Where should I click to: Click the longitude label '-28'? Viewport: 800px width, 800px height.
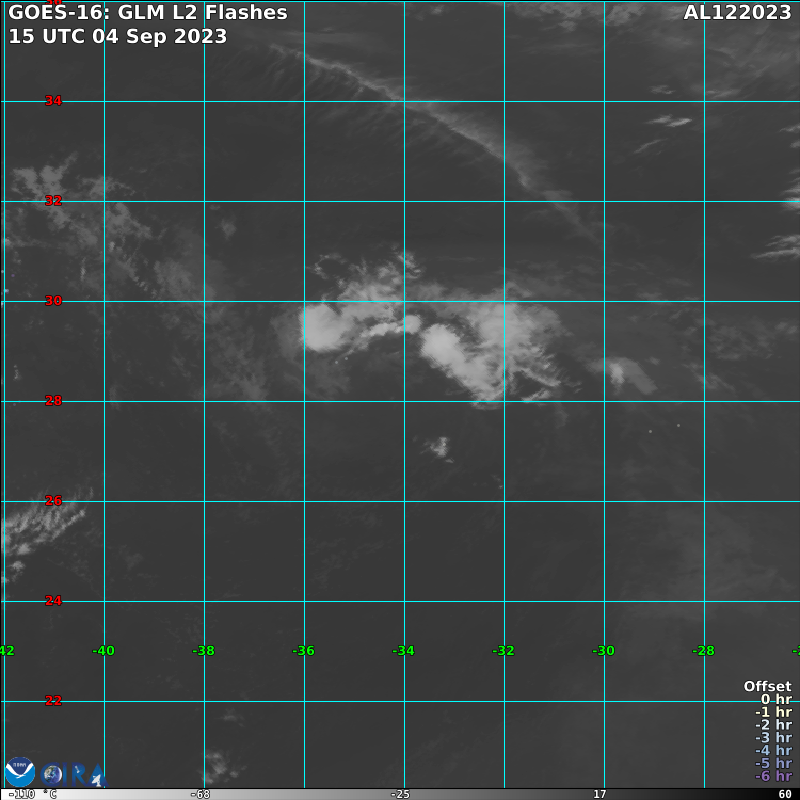coord(704,651)
